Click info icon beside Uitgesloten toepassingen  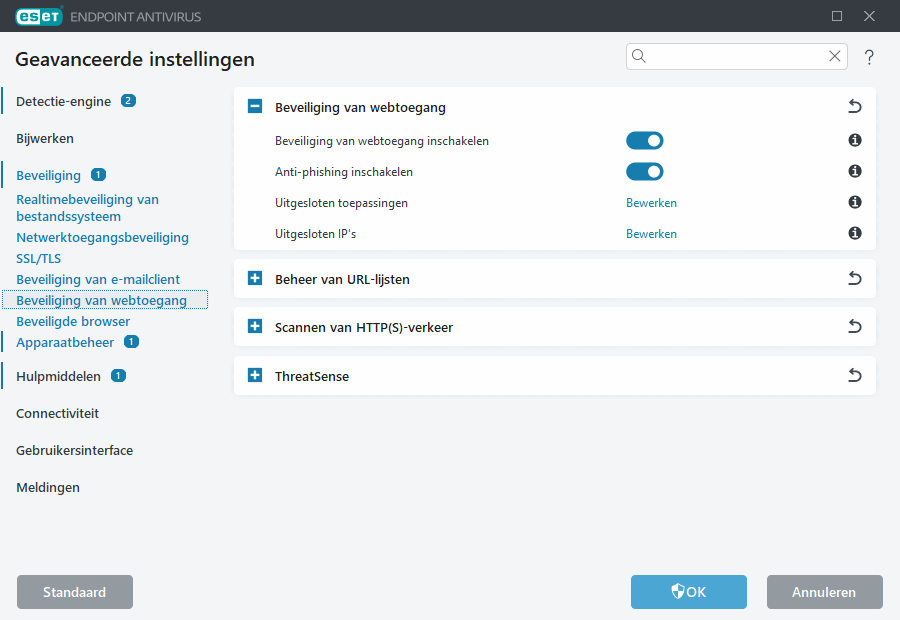pyautogui.click(x=855, y=203)
